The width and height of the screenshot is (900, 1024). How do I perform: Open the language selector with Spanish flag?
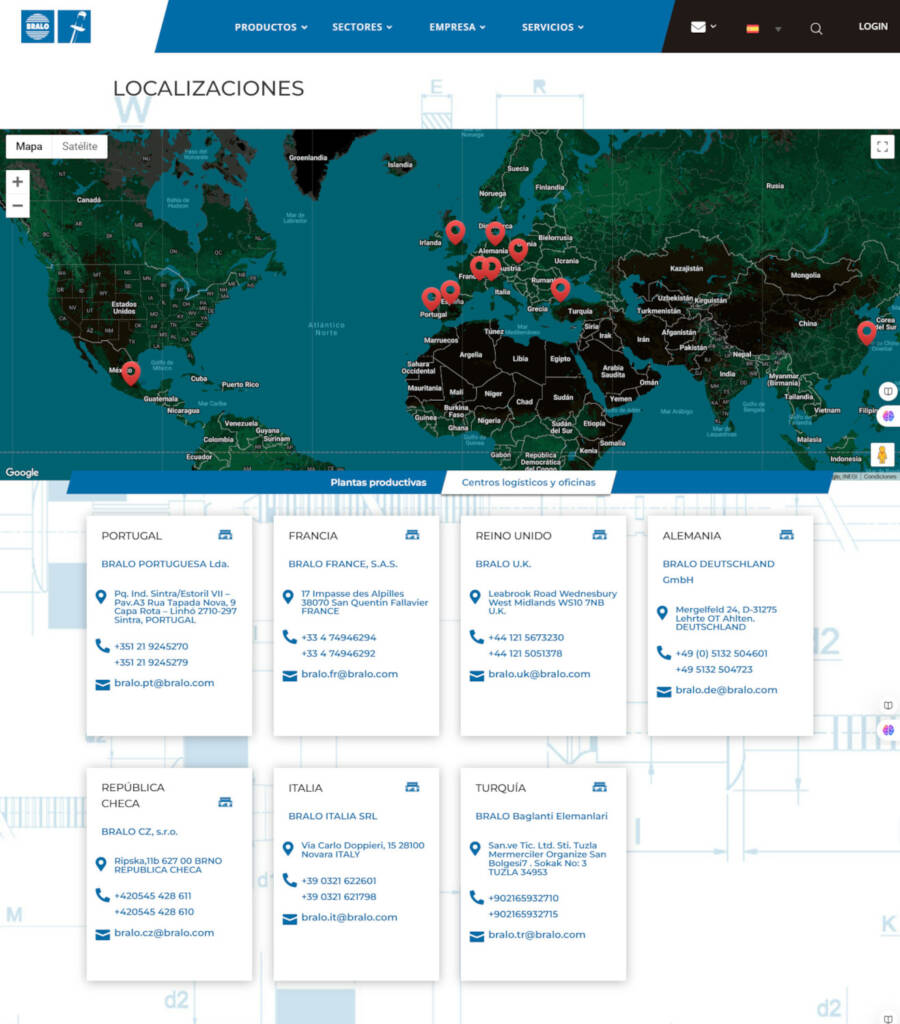point(763,28)
